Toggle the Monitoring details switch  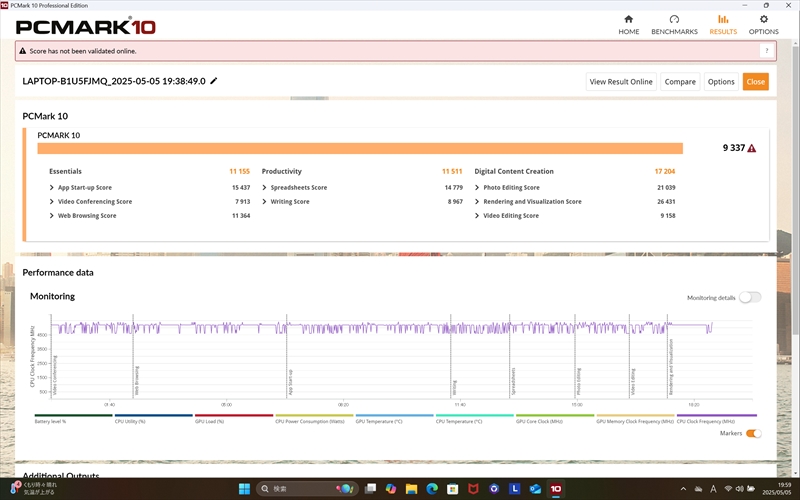[x=750, y=297]
